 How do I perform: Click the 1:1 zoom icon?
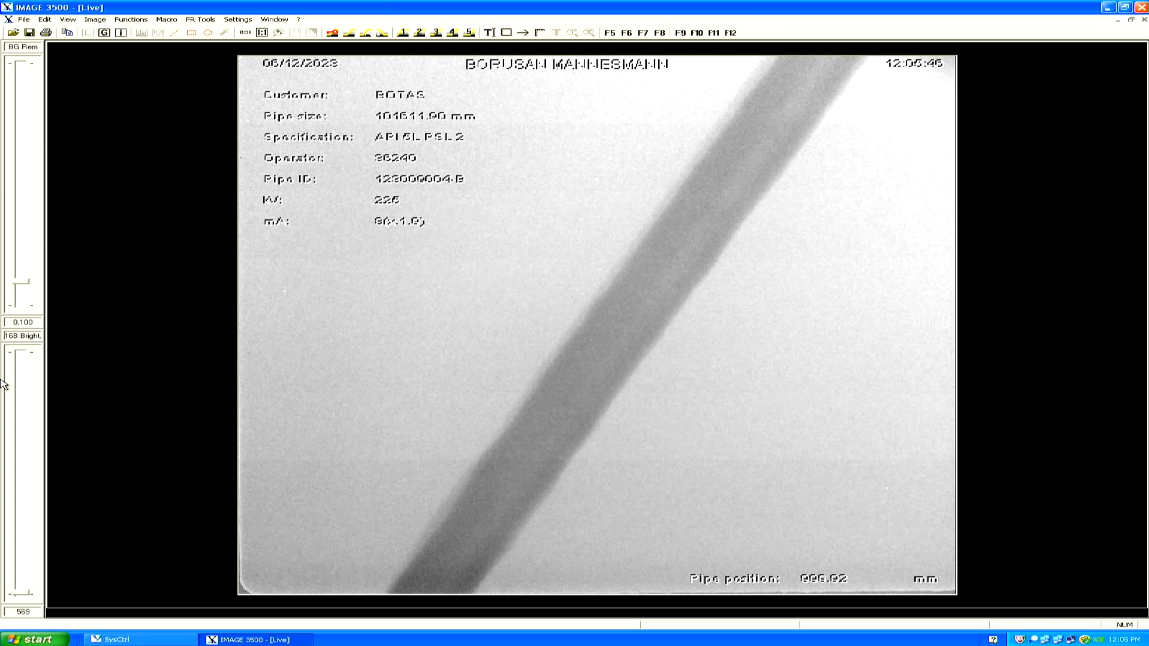click(x=262, y=33)
